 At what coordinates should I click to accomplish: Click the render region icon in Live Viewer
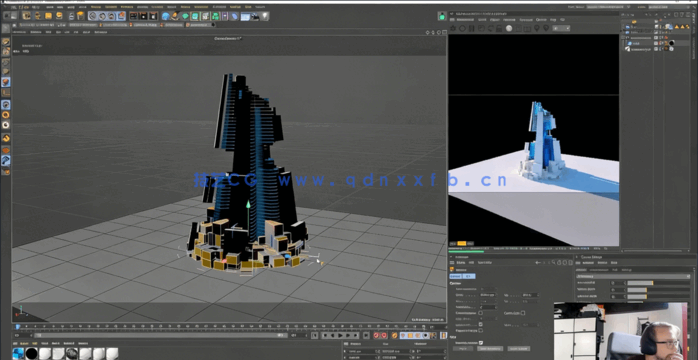[x=519, y=28]
